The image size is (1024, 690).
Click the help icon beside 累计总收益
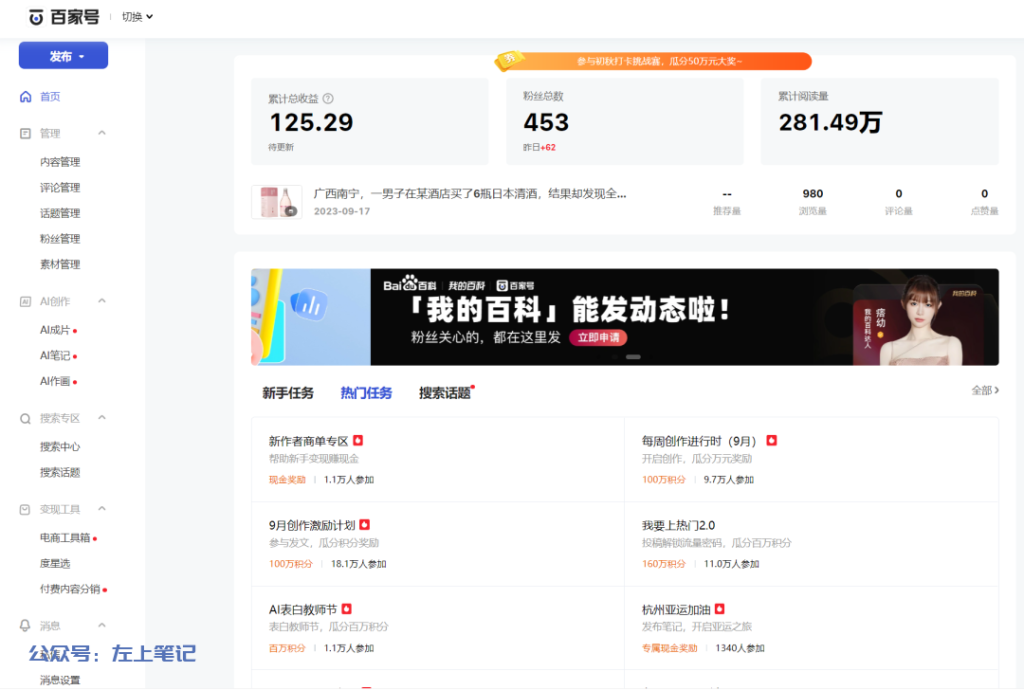pos(328,99)
